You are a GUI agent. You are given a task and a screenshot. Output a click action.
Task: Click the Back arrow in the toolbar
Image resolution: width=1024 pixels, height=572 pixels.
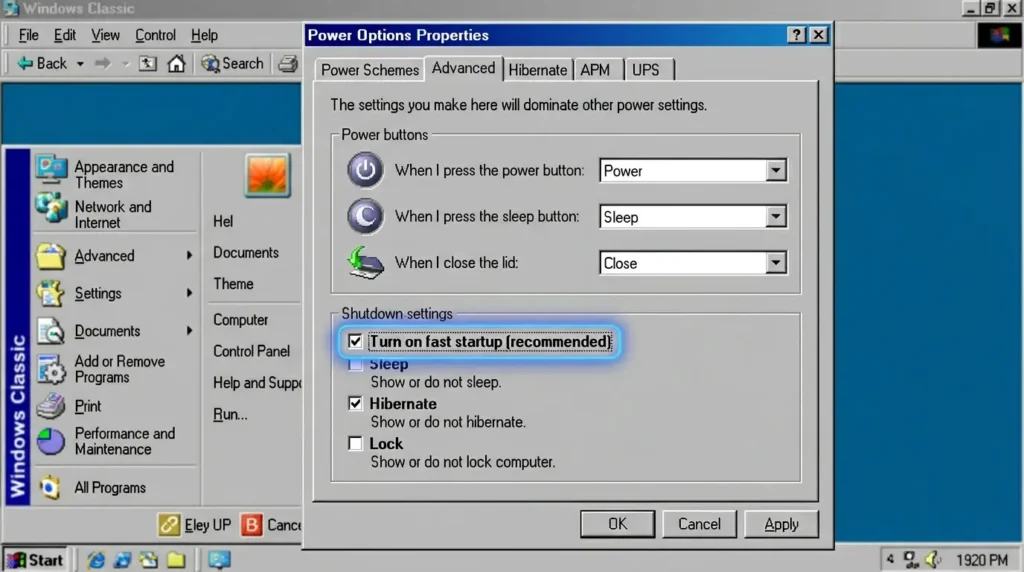25,63
